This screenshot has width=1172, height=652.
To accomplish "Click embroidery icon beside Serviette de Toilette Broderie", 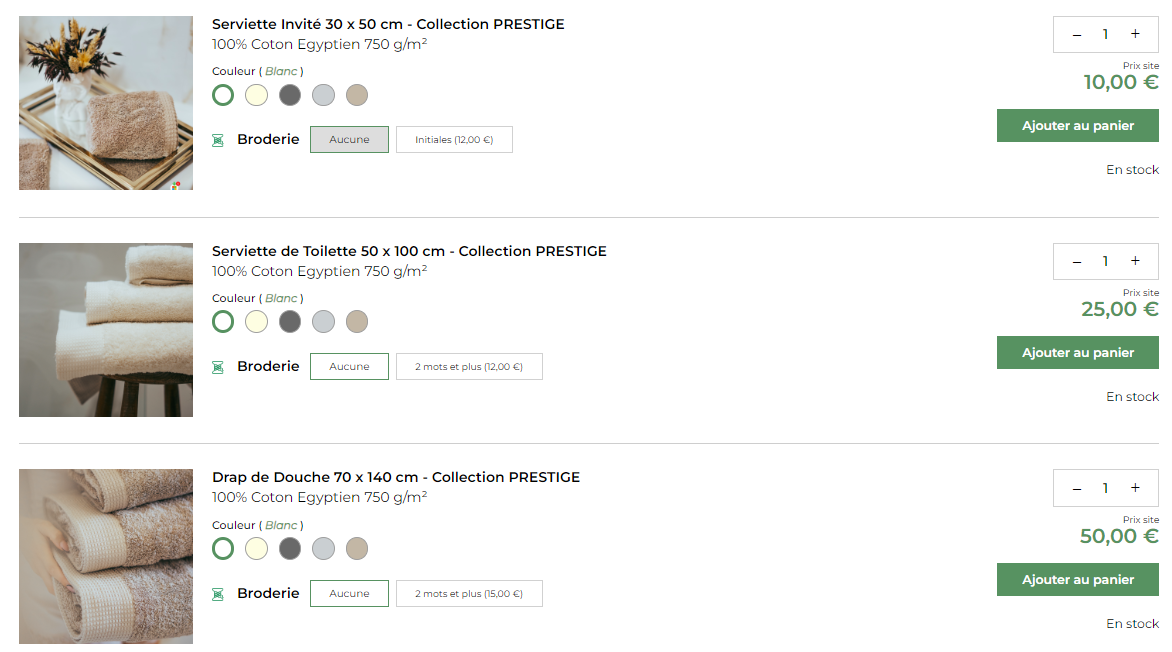I will point(218,367).
